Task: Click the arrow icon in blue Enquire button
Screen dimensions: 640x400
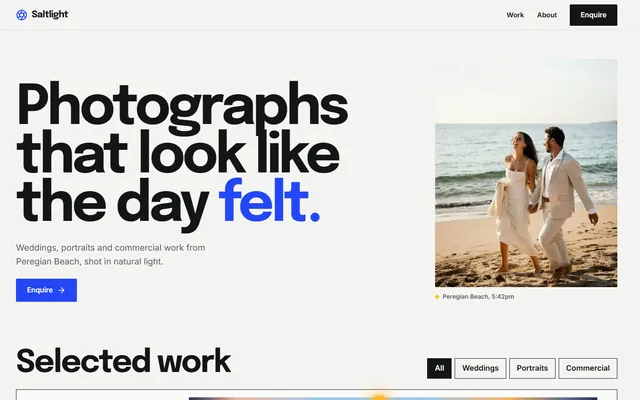Action: click(x=62, y=290)
